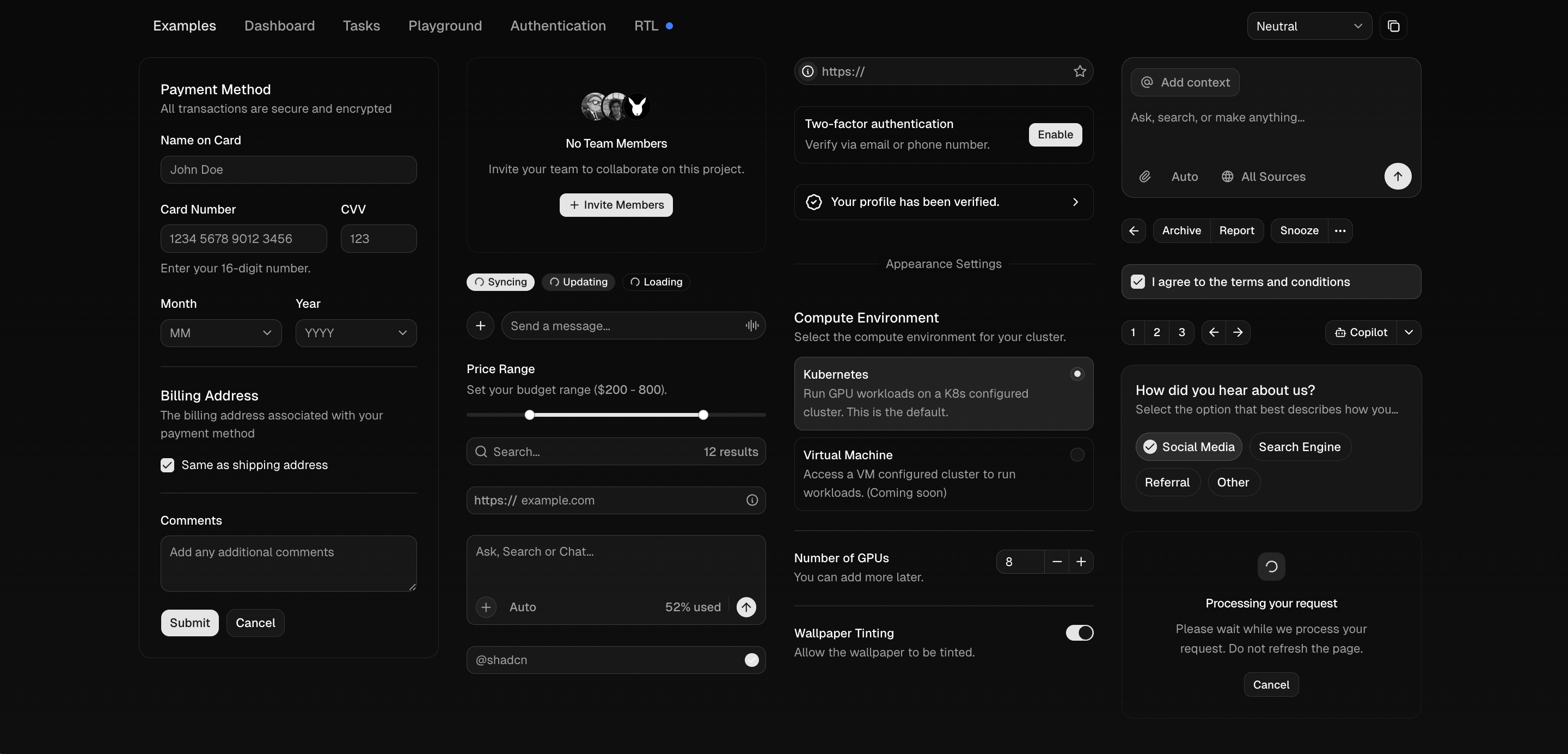Go to next page arrow in pagination

click(x=1238, y=332)
